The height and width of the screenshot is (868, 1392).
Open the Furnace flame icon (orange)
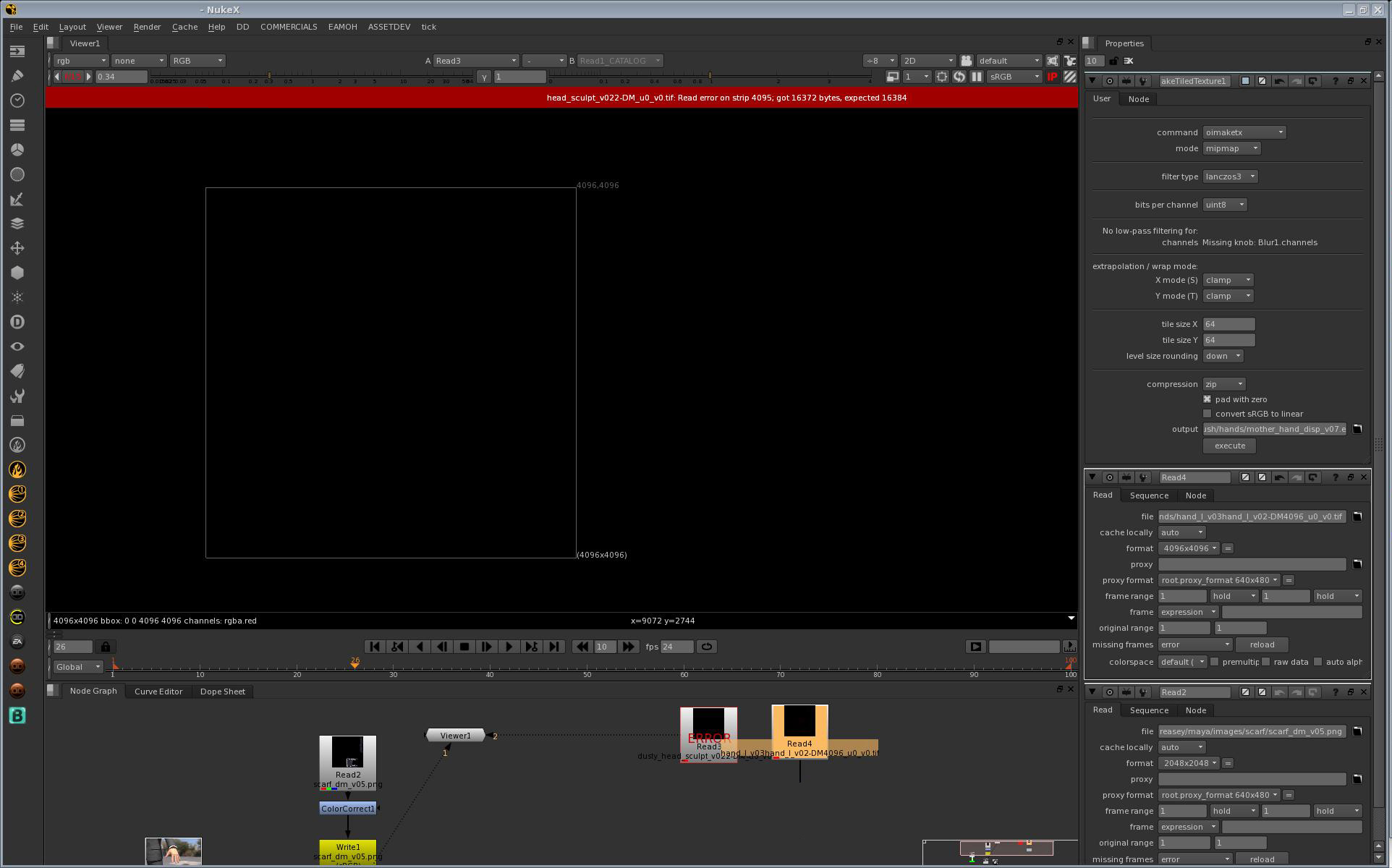point(17,469)
